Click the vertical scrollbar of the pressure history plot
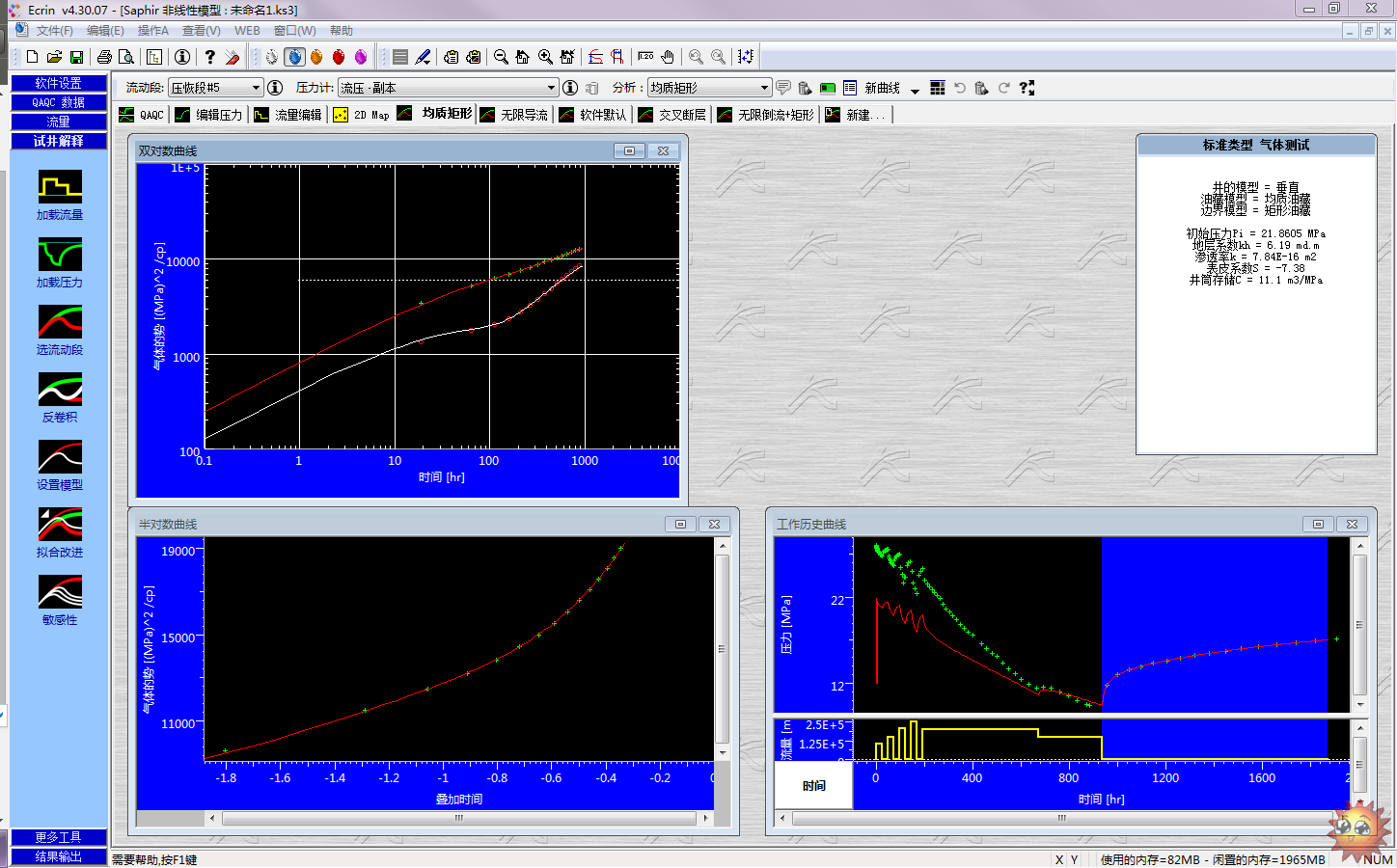The image size is (1397, 868). point(1360,625)
